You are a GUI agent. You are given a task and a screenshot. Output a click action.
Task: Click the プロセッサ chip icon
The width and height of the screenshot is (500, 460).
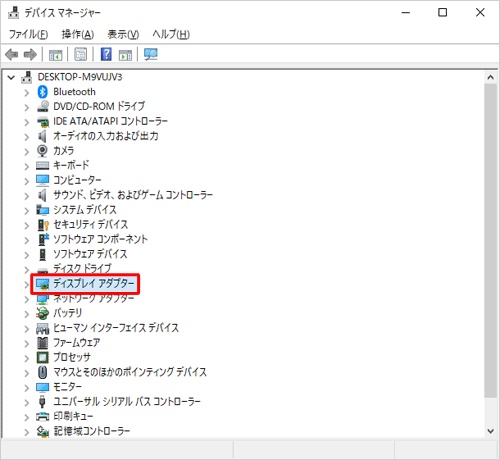(42, 357)
